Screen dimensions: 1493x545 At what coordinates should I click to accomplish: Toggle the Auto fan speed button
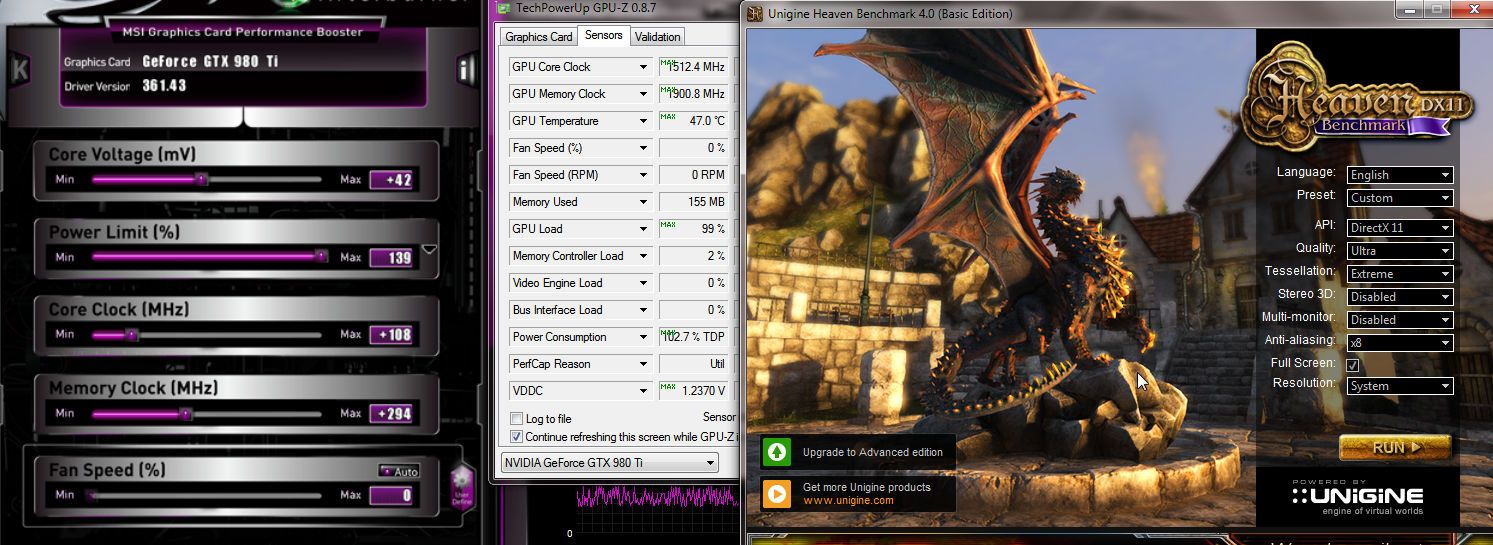(x=400, y=471)
